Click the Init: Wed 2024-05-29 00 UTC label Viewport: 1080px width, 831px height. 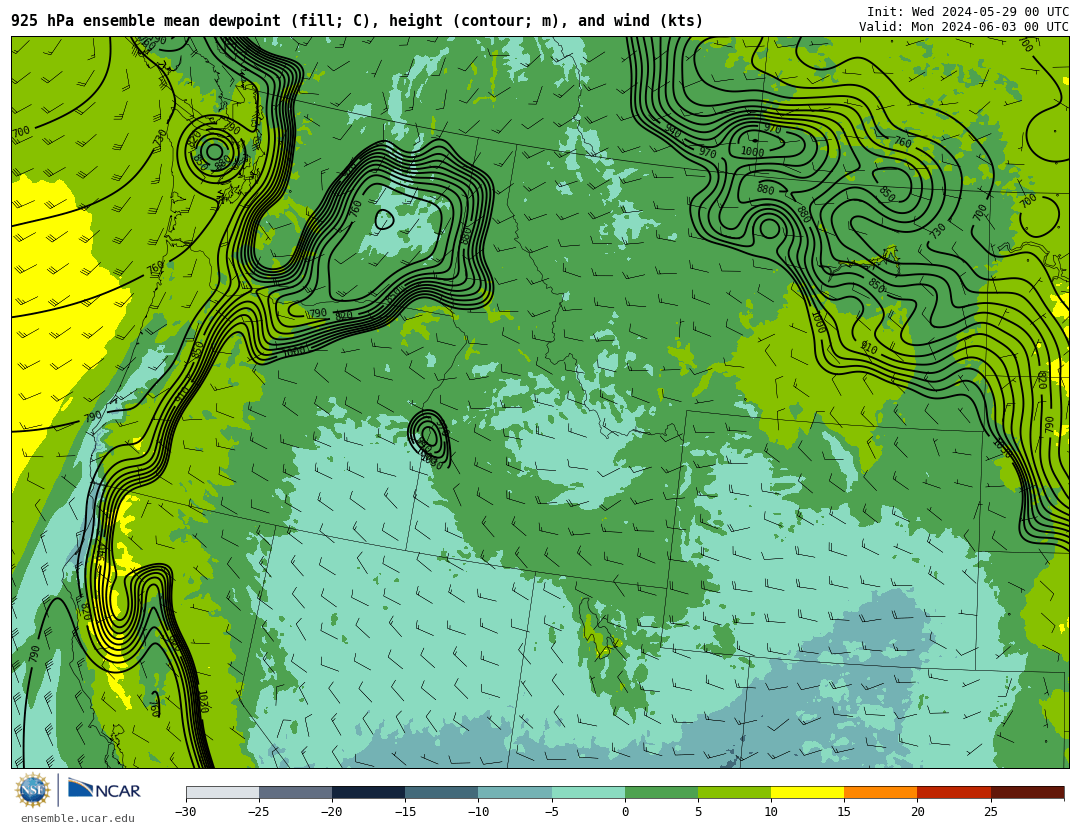coord(968,11)
